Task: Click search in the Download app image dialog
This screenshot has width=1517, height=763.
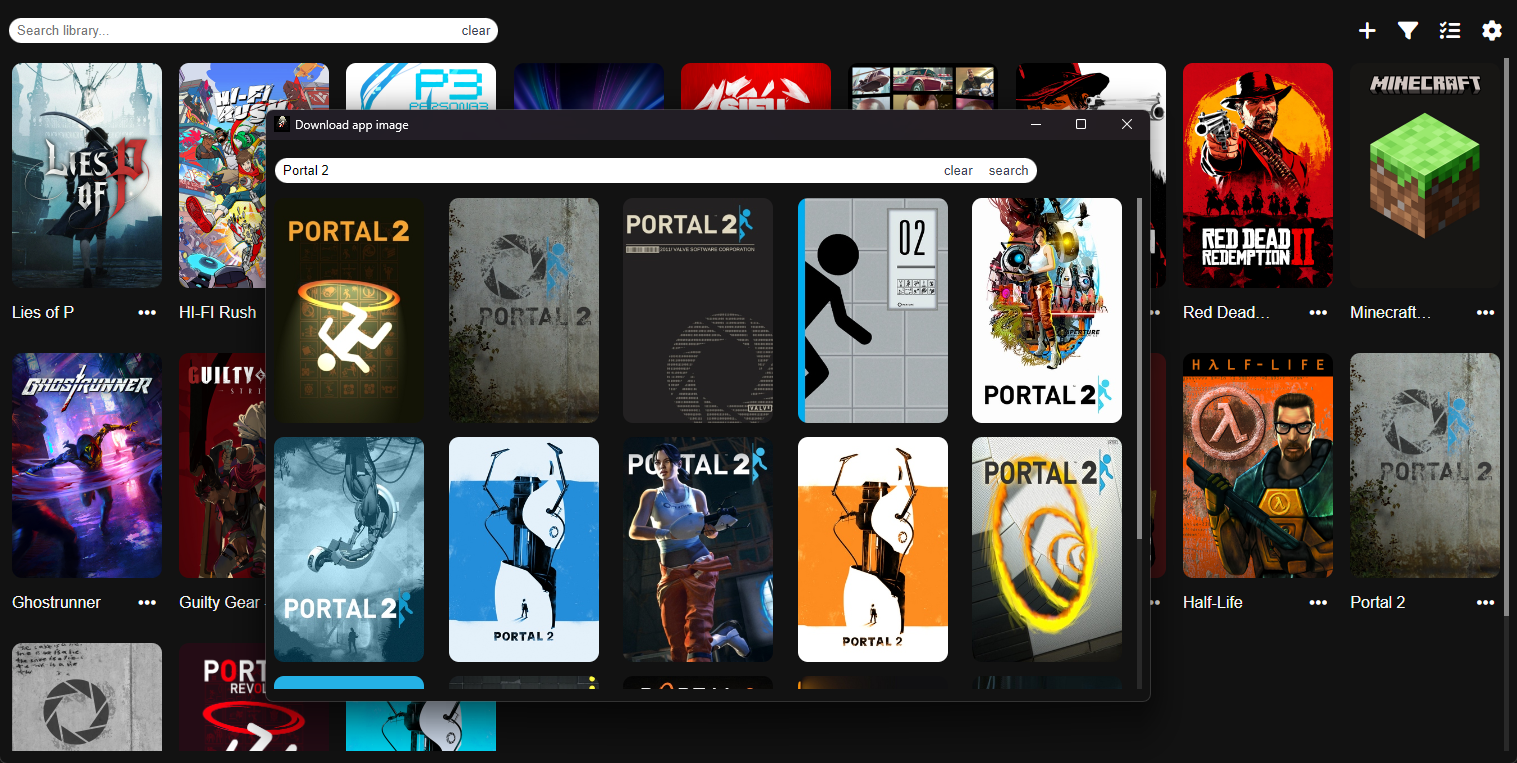Action: (1008, 170)
